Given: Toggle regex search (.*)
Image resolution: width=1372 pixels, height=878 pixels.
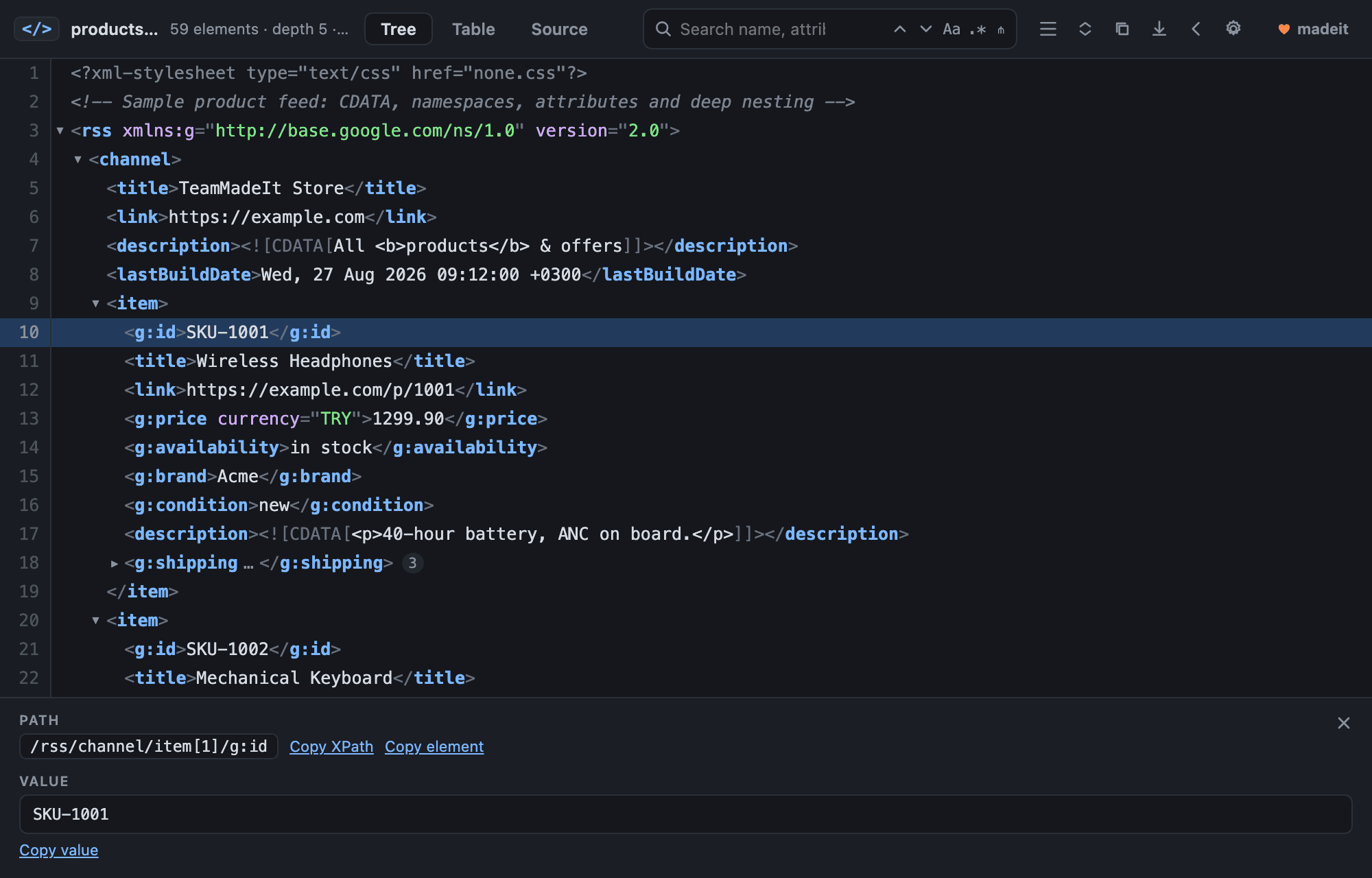Looking at the screenshot, I should click(978, 29).
